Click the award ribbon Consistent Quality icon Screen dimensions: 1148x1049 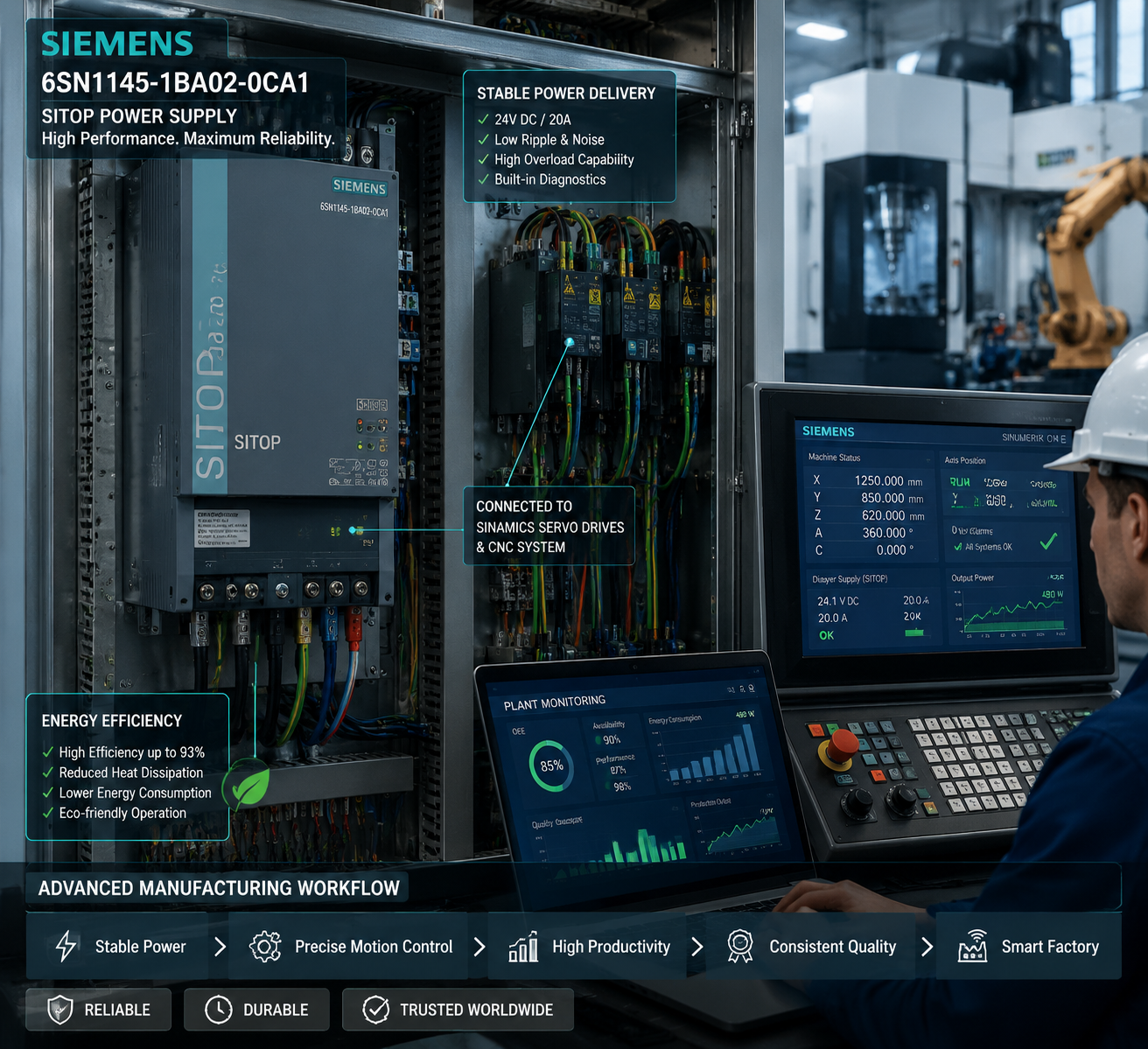pyautogui.click(x=740, y=947)
